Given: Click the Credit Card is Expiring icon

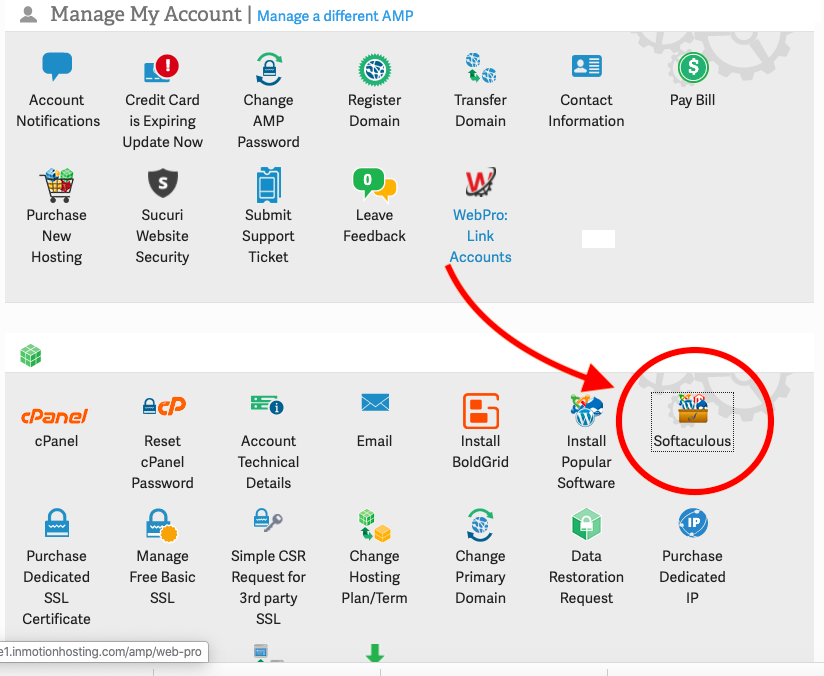Looking at the screenshot, I should [x=162, y=68].
